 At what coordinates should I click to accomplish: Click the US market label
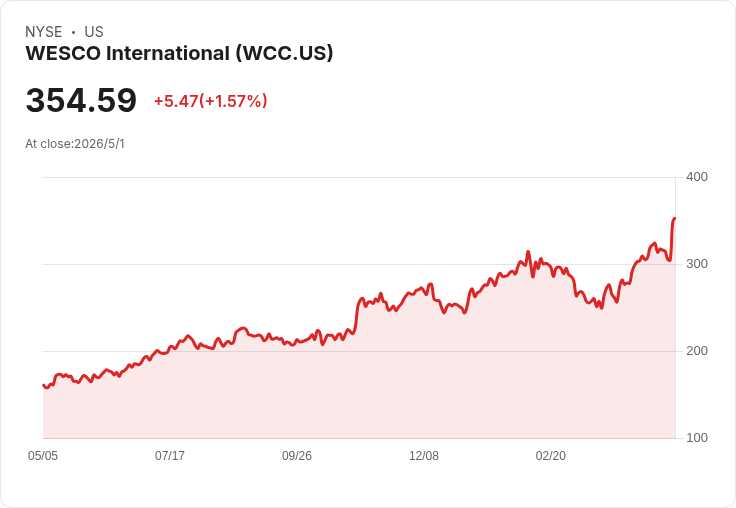(94, 32)
